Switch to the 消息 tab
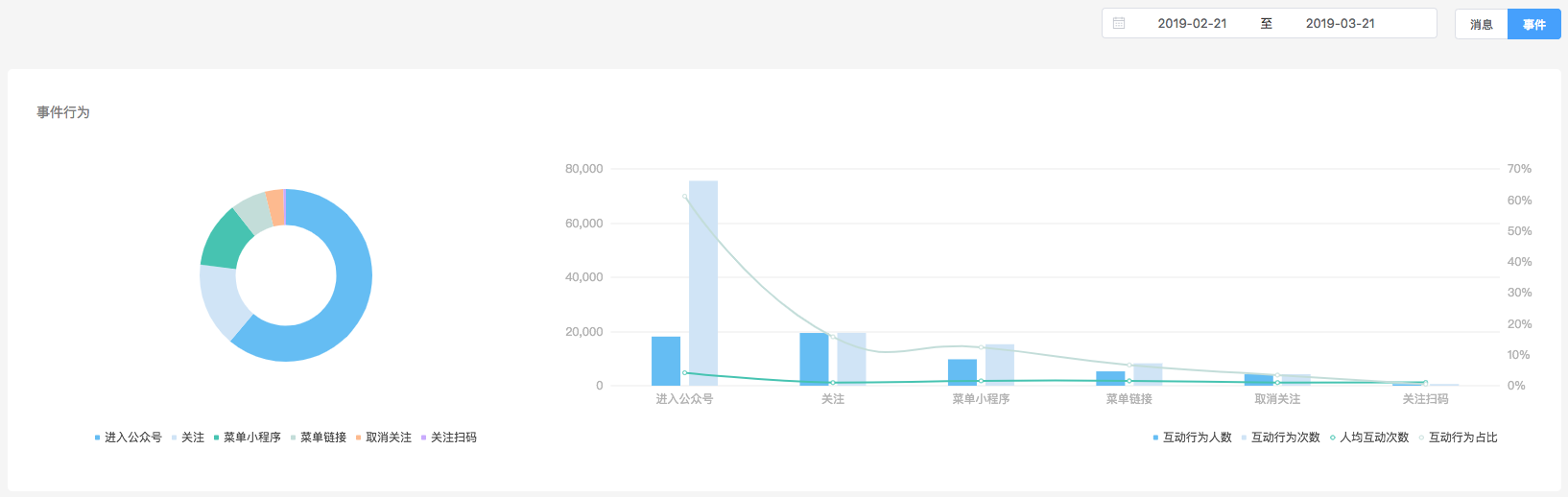 [1481, 24]
